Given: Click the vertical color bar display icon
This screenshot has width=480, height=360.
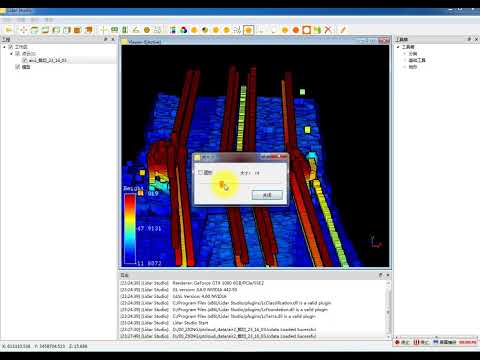Looking at the screenshot, I should click(x=173, y=30).
